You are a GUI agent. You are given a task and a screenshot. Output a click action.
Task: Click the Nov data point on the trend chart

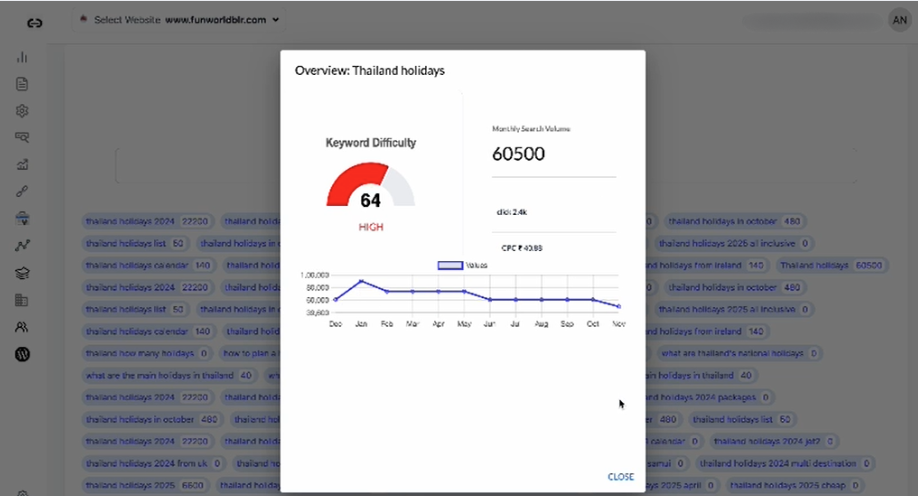(x=619, y=306)
